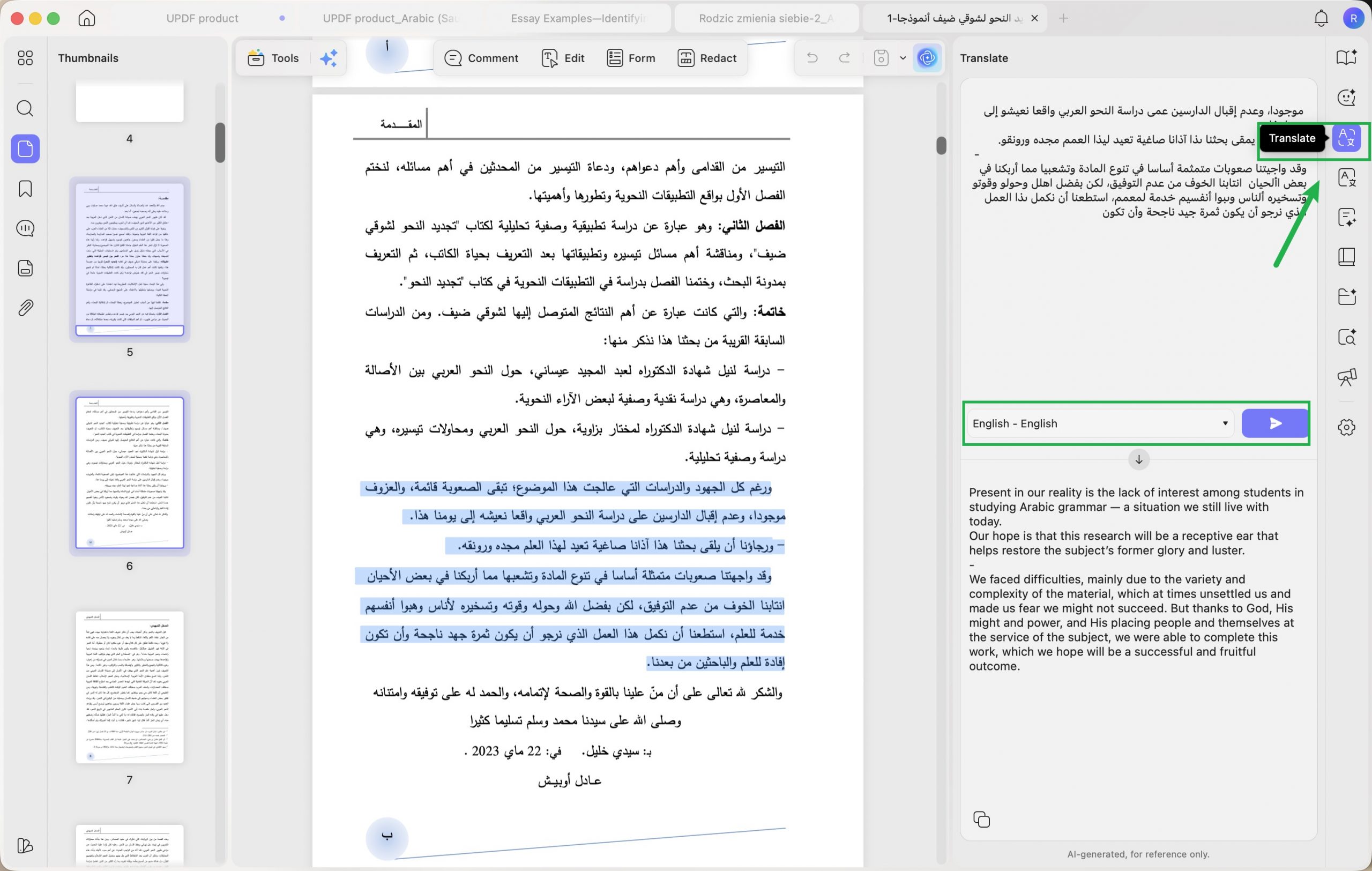Select page 6 thumbnail

tap(129, 473)
